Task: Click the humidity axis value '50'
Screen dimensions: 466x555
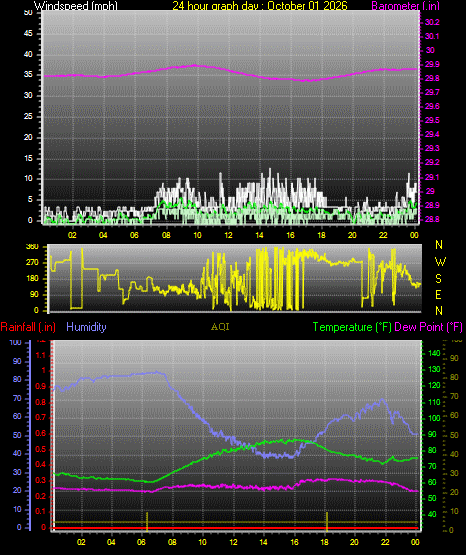Action: pos(17,435)
